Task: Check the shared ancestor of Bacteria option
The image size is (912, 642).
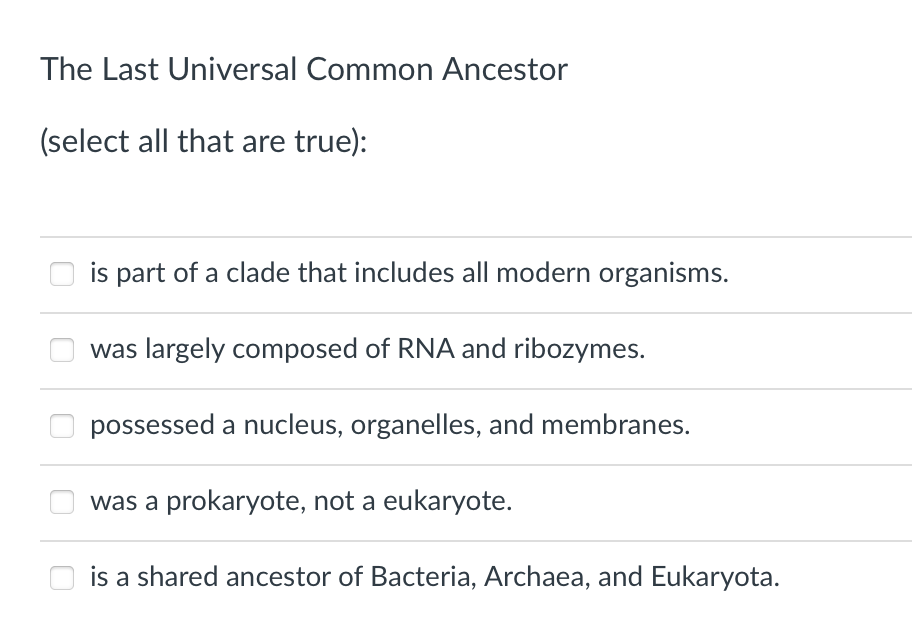Action: pyautogui.click(x=62, y=578)
